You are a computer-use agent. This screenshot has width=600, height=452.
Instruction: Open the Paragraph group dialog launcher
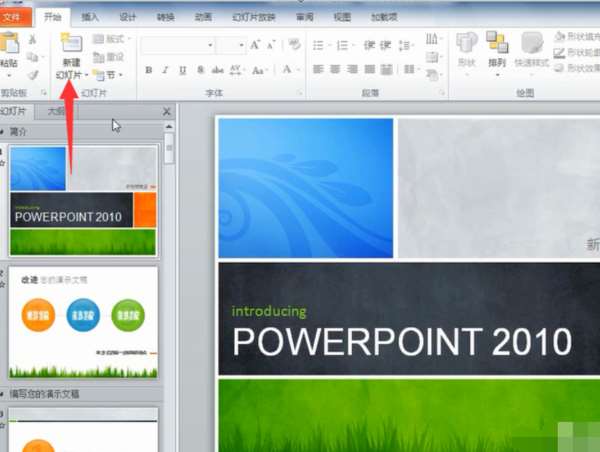point(442,93)
